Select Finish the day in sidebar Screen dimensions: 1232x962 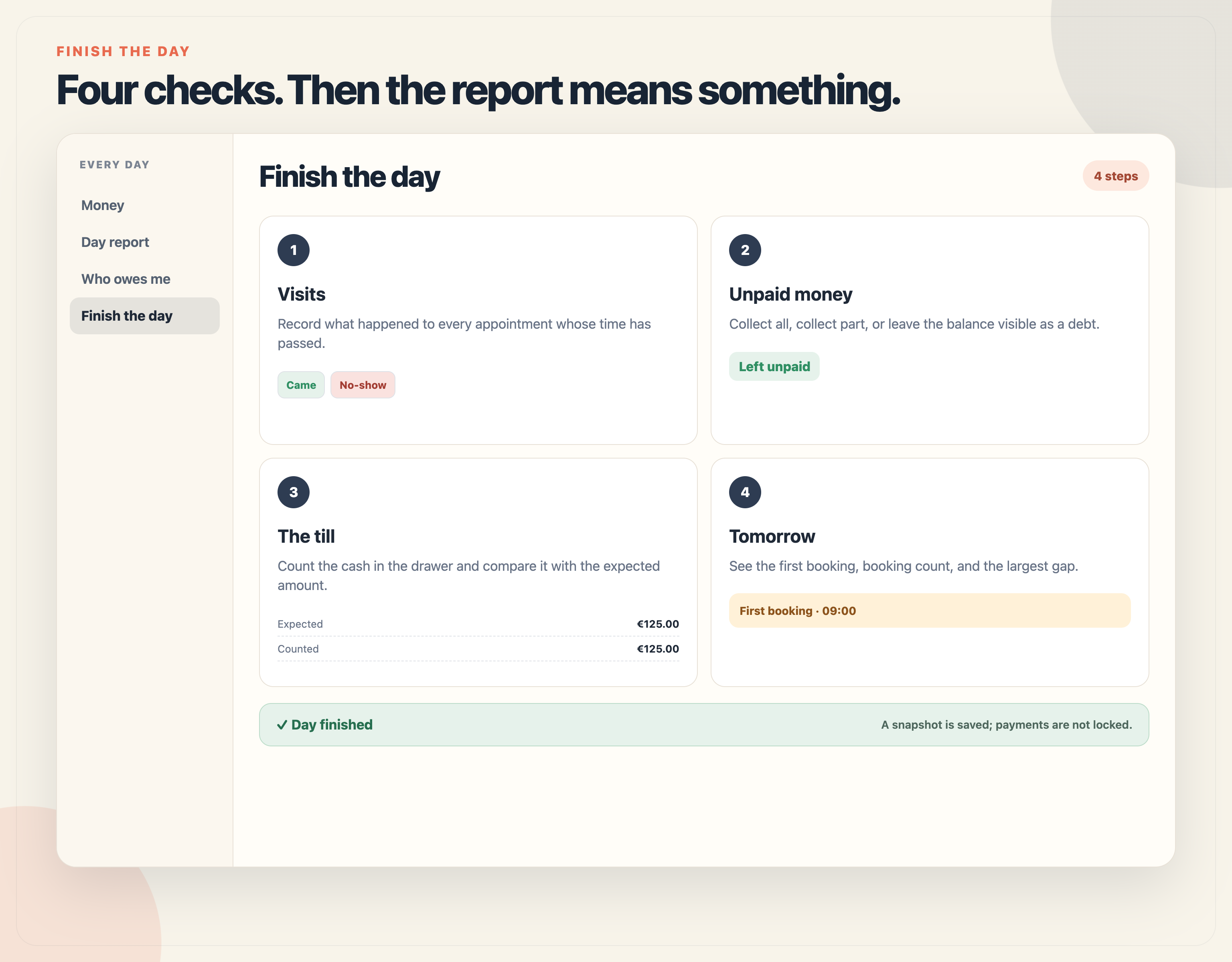coord(144,316)
